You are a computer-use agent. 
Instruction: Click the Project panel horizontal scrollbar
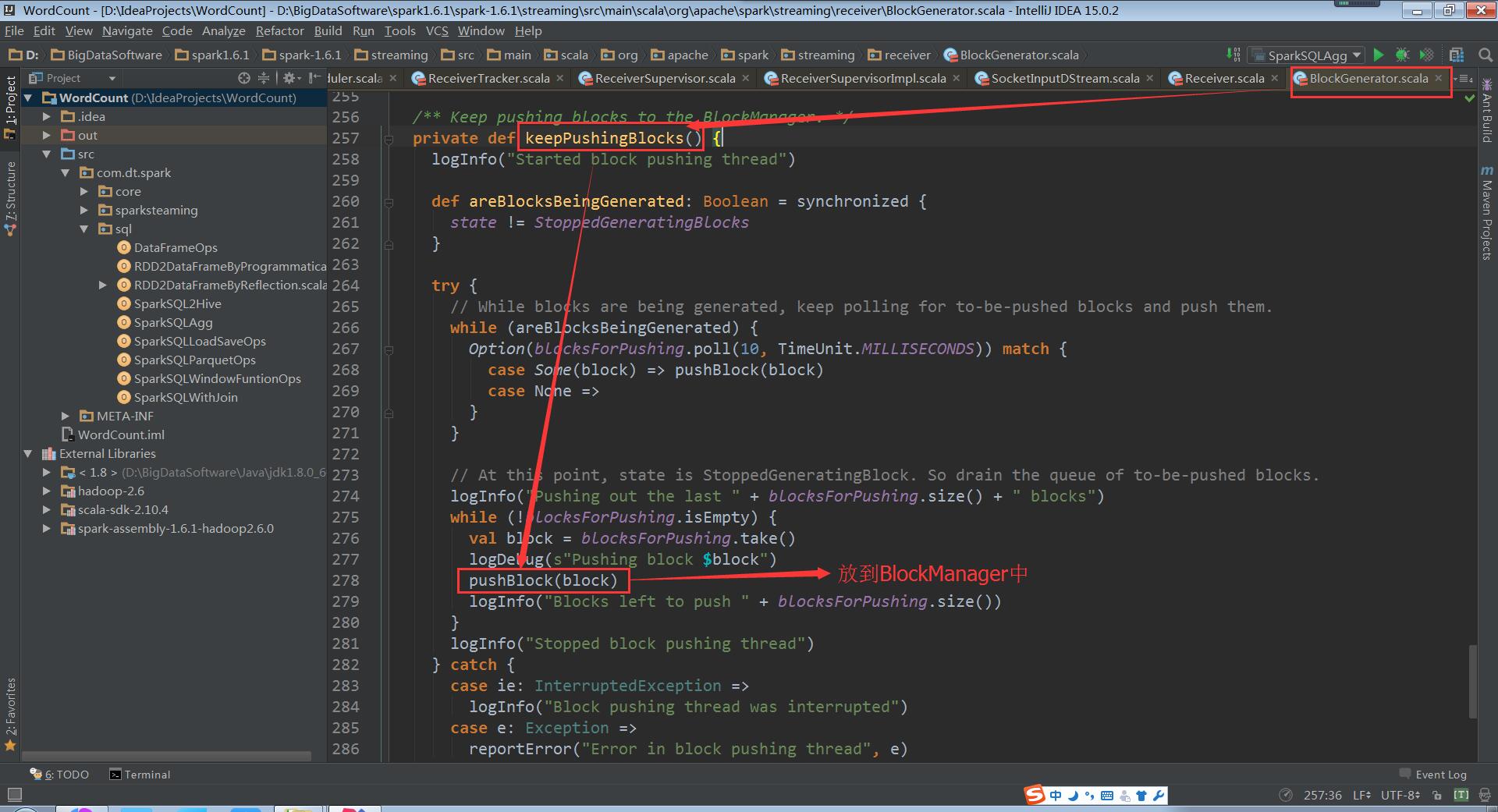tap(166, 756)
